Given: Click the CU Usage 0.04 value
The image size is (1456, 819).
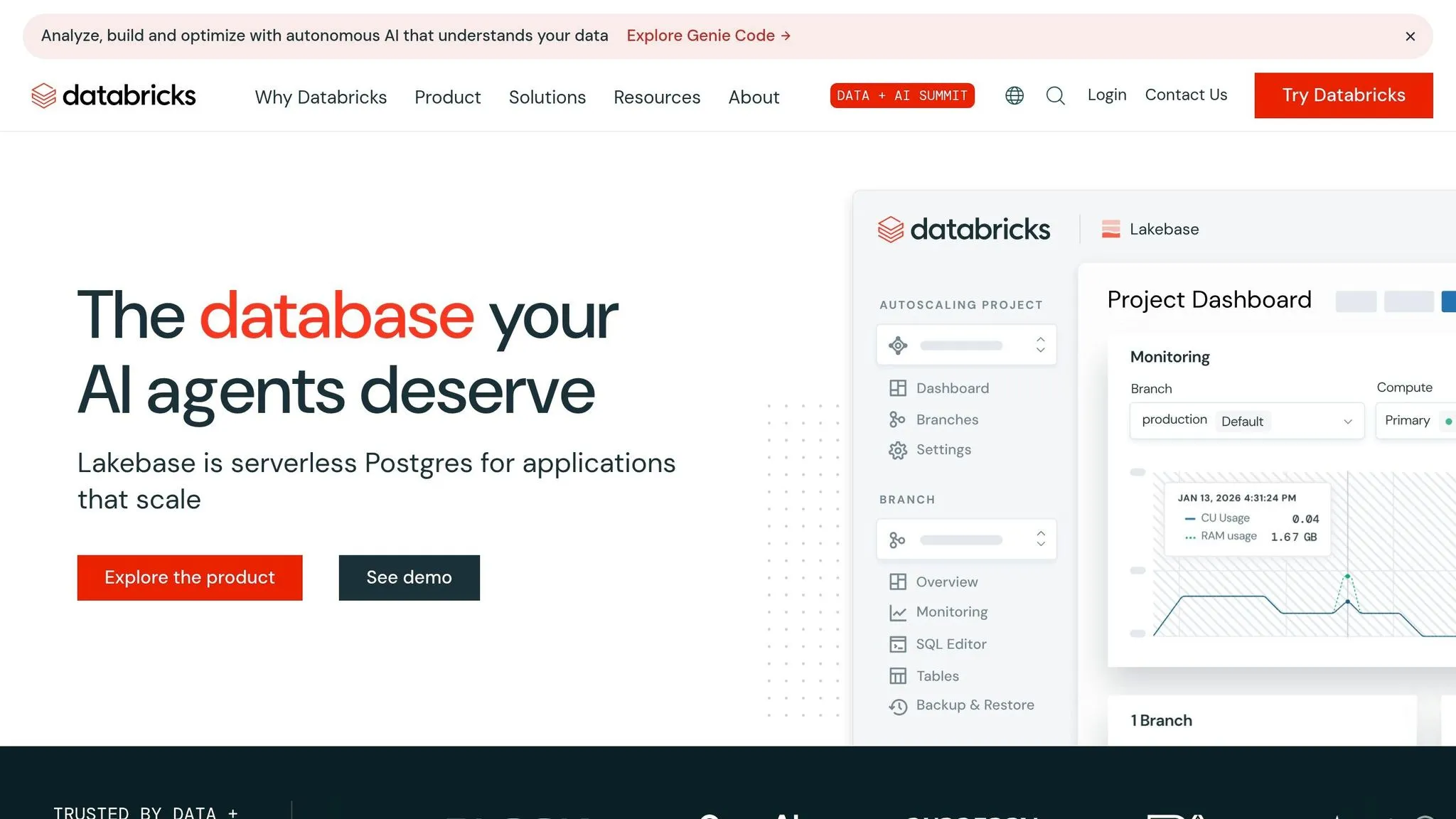Looking at the screenshot, I should point(1305,519).
